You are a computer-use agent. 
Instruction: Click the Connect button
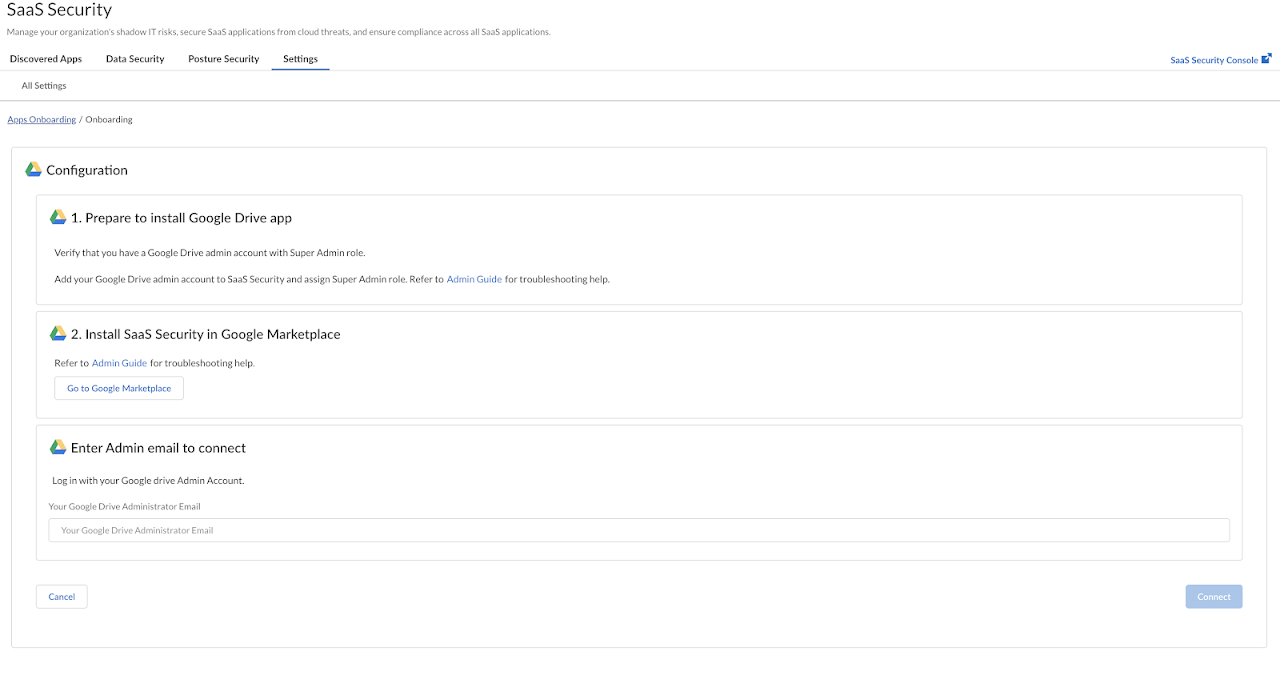click(x=1214, y=597)
